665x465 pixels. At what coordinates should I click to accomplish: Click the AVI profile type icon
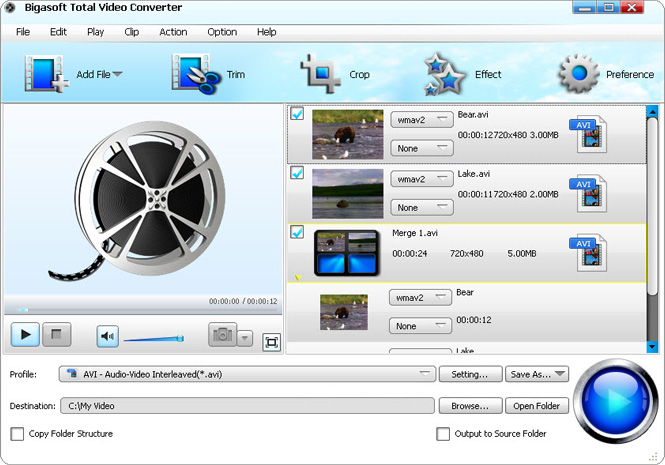pos(73,374)
